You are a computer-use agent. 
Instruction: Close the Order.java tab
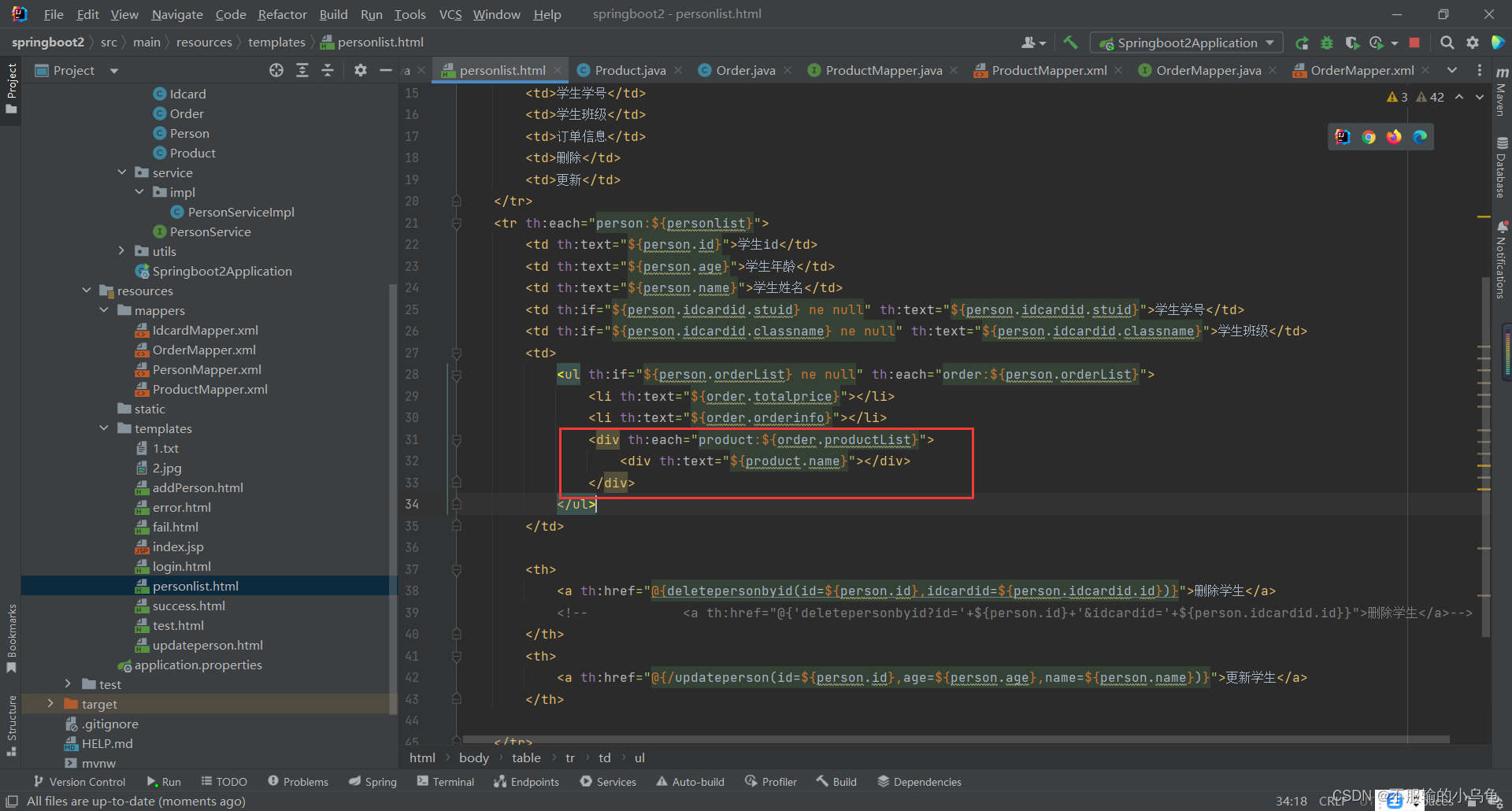pos(787,70)
